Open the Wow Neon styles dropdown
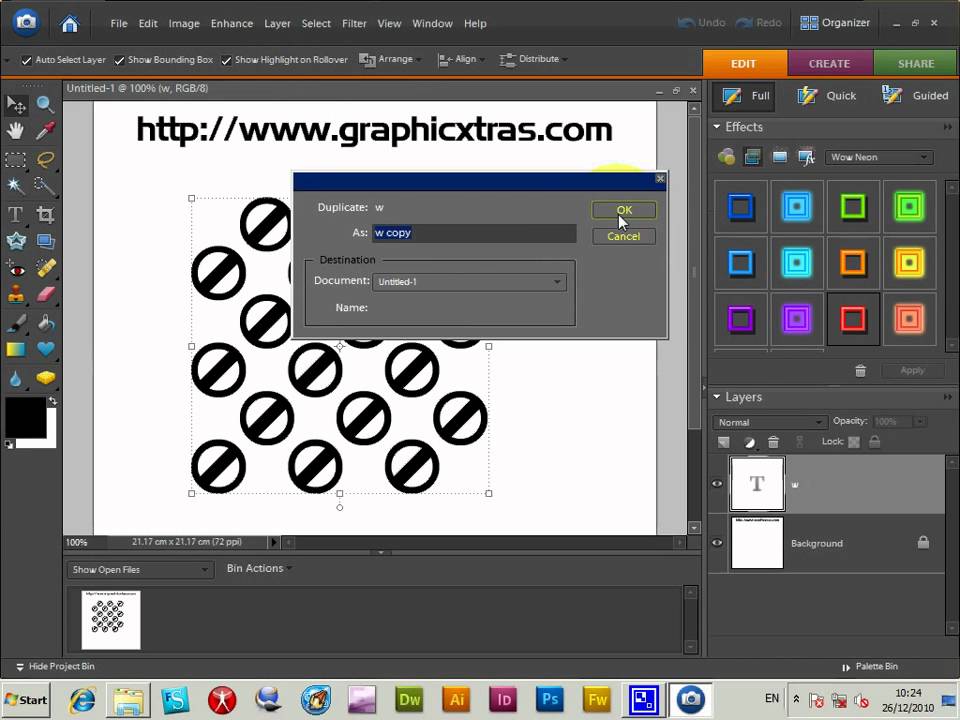The height and width of the screenshot is (720, 960). pos(879,157)
